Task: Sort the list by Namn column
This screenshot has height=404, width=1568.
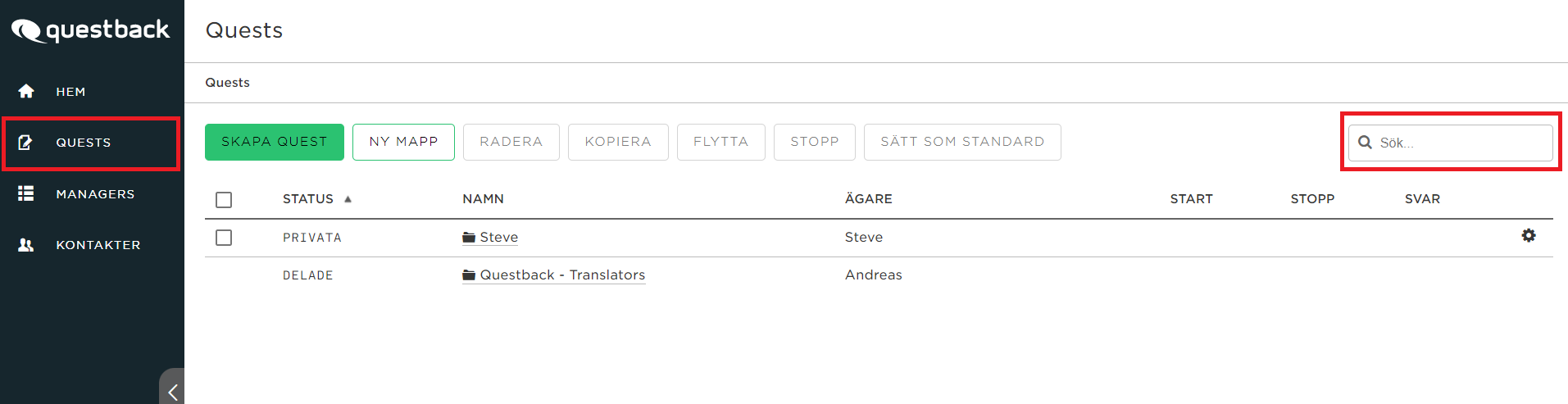Action: 483,199
